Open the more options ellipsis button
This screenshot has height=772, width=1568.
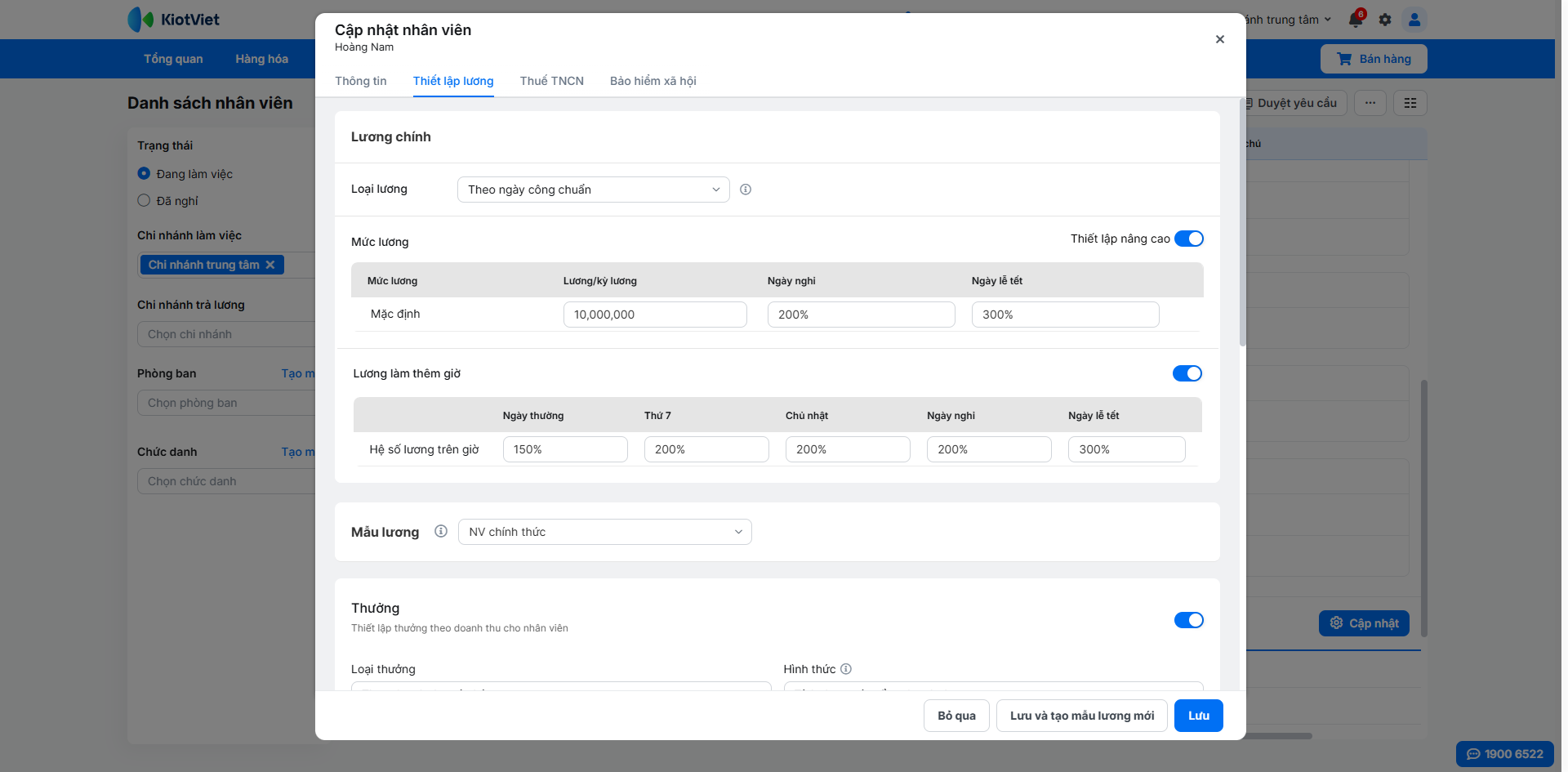1370,103
